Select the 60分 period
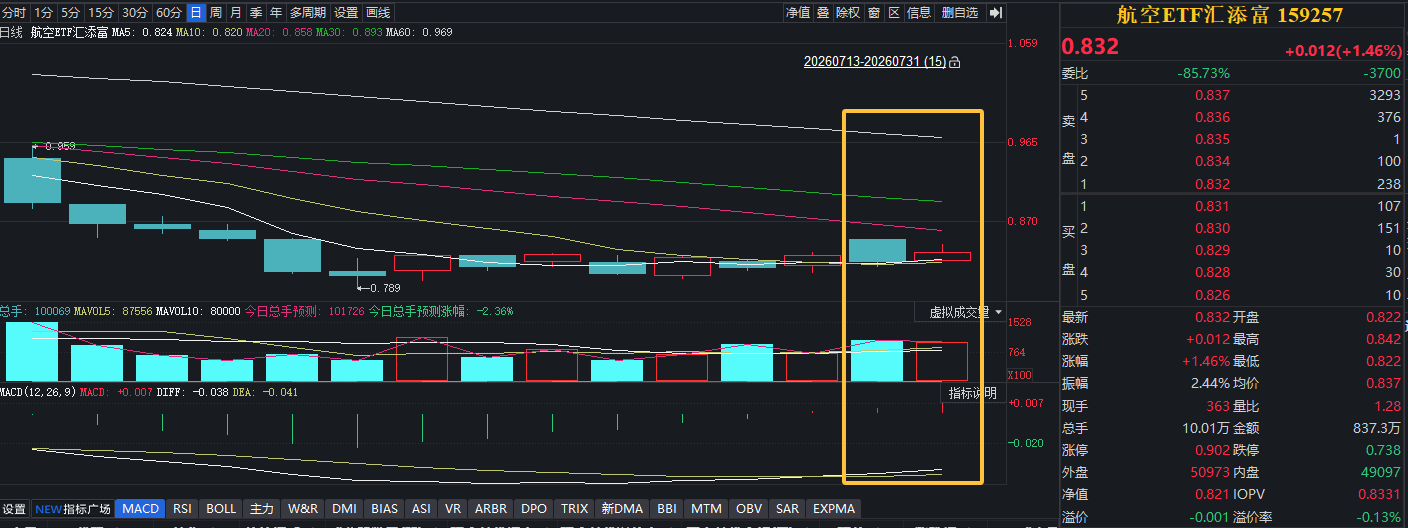This screenshot has width=1408, height=528. coord(169,13)
